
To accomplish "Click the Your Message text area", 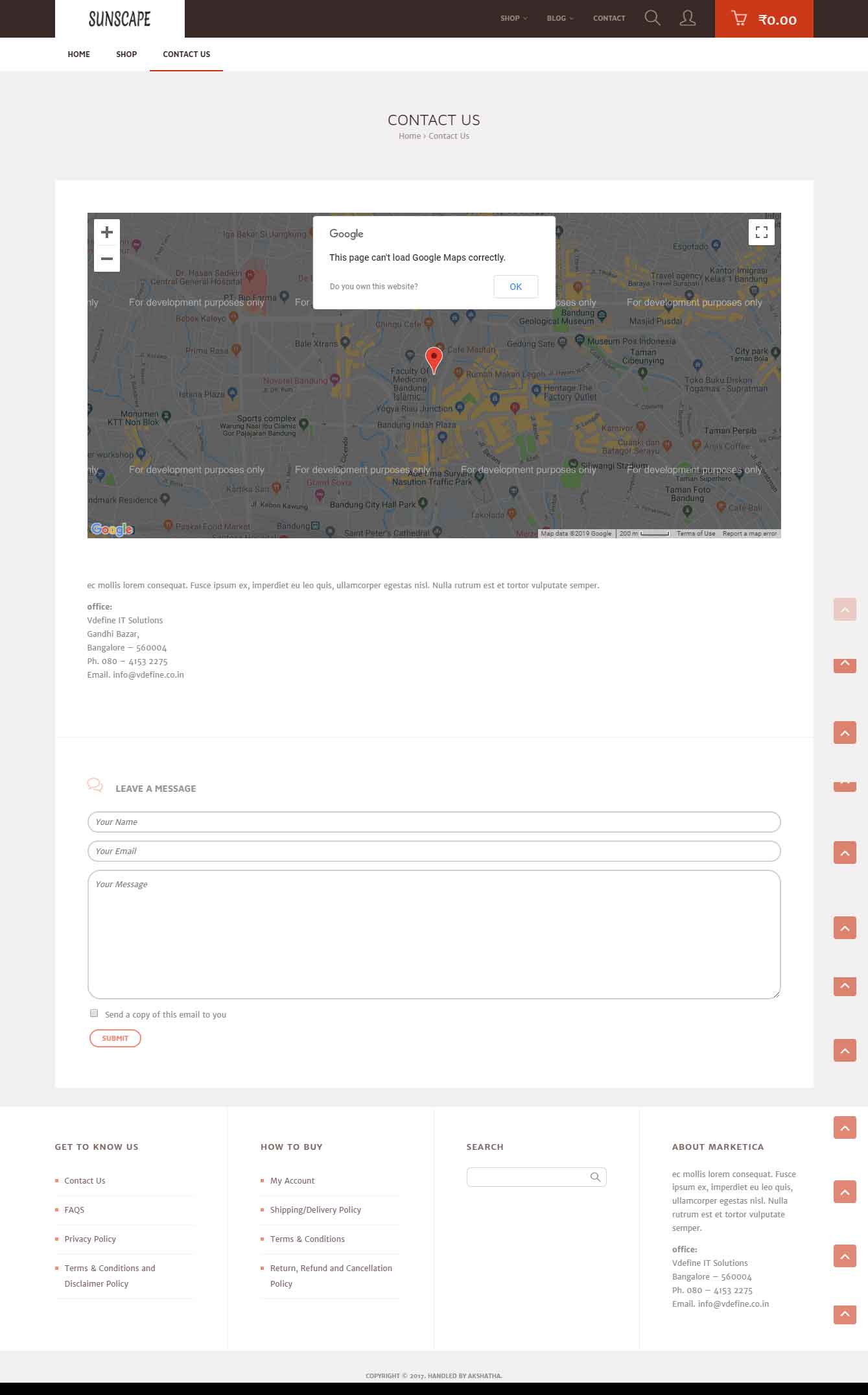I will (x=434, y=934).
